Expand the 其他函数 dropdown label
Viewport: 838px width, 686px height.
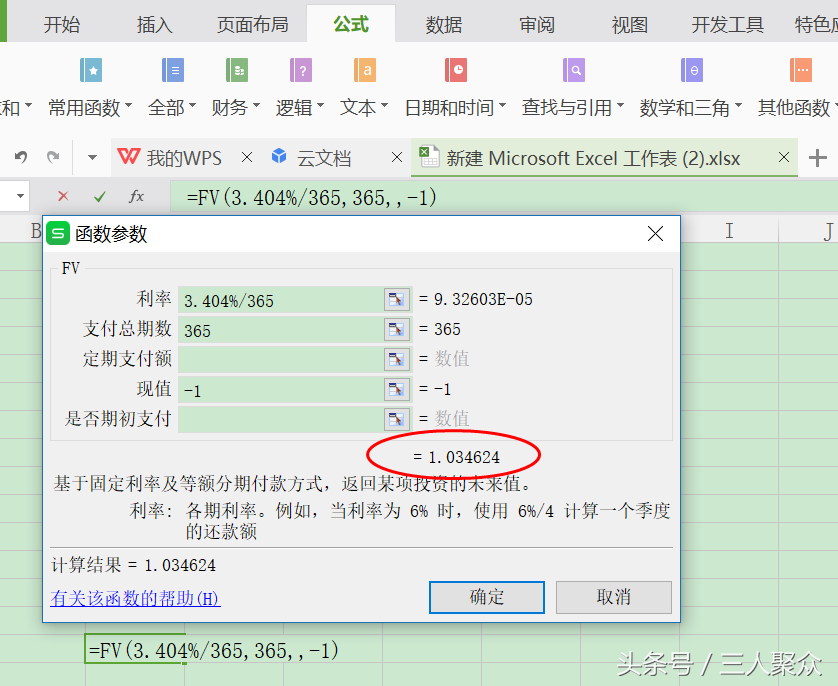[797, 108]
